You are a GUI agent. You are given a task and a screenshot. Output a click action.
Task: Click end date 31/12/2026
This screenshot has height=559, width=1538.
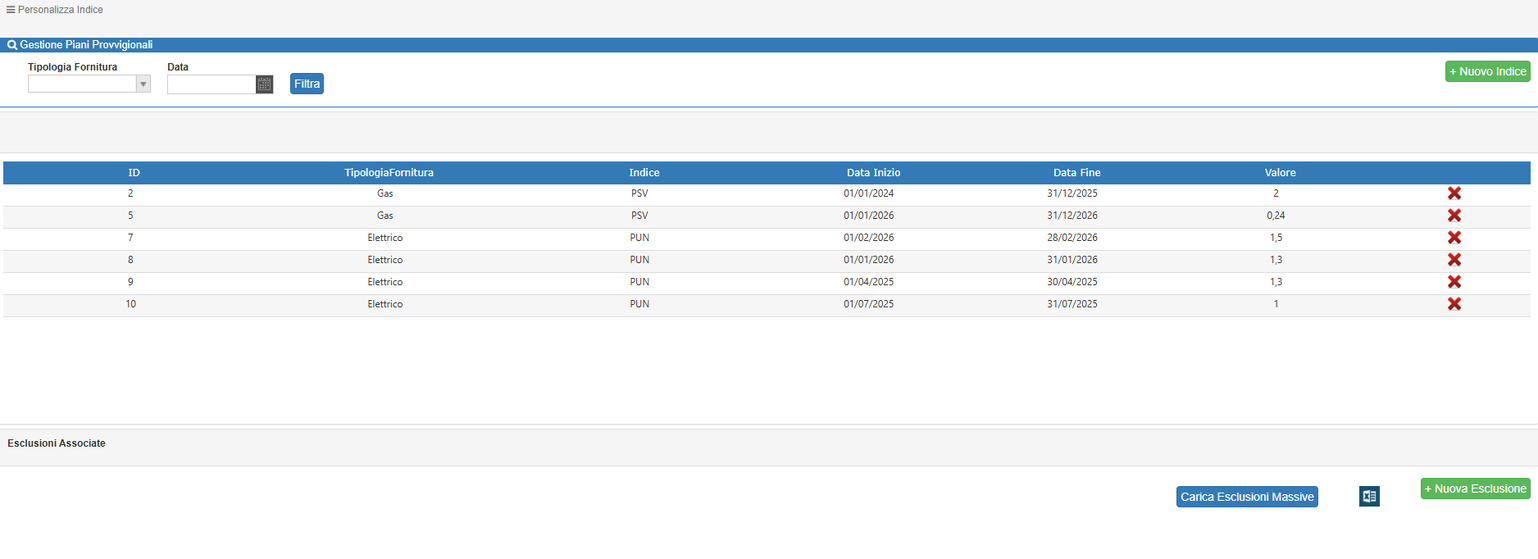click(1072, 216)
